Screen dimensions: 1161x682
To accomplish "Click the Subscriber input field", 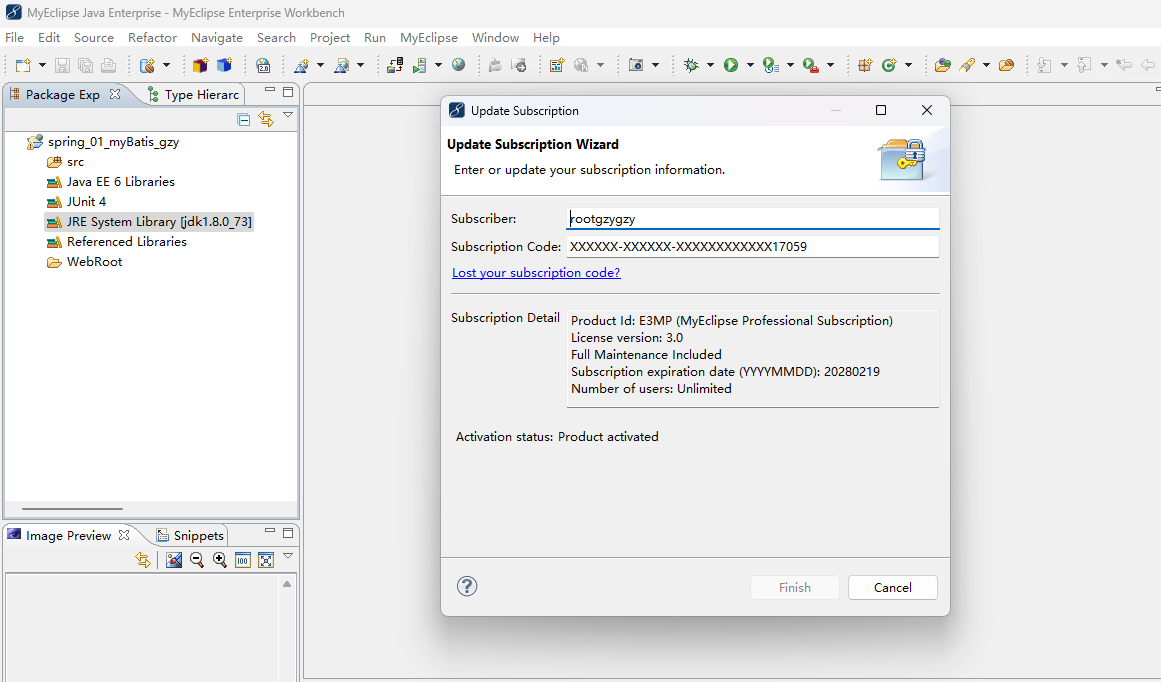I will 752,218.
